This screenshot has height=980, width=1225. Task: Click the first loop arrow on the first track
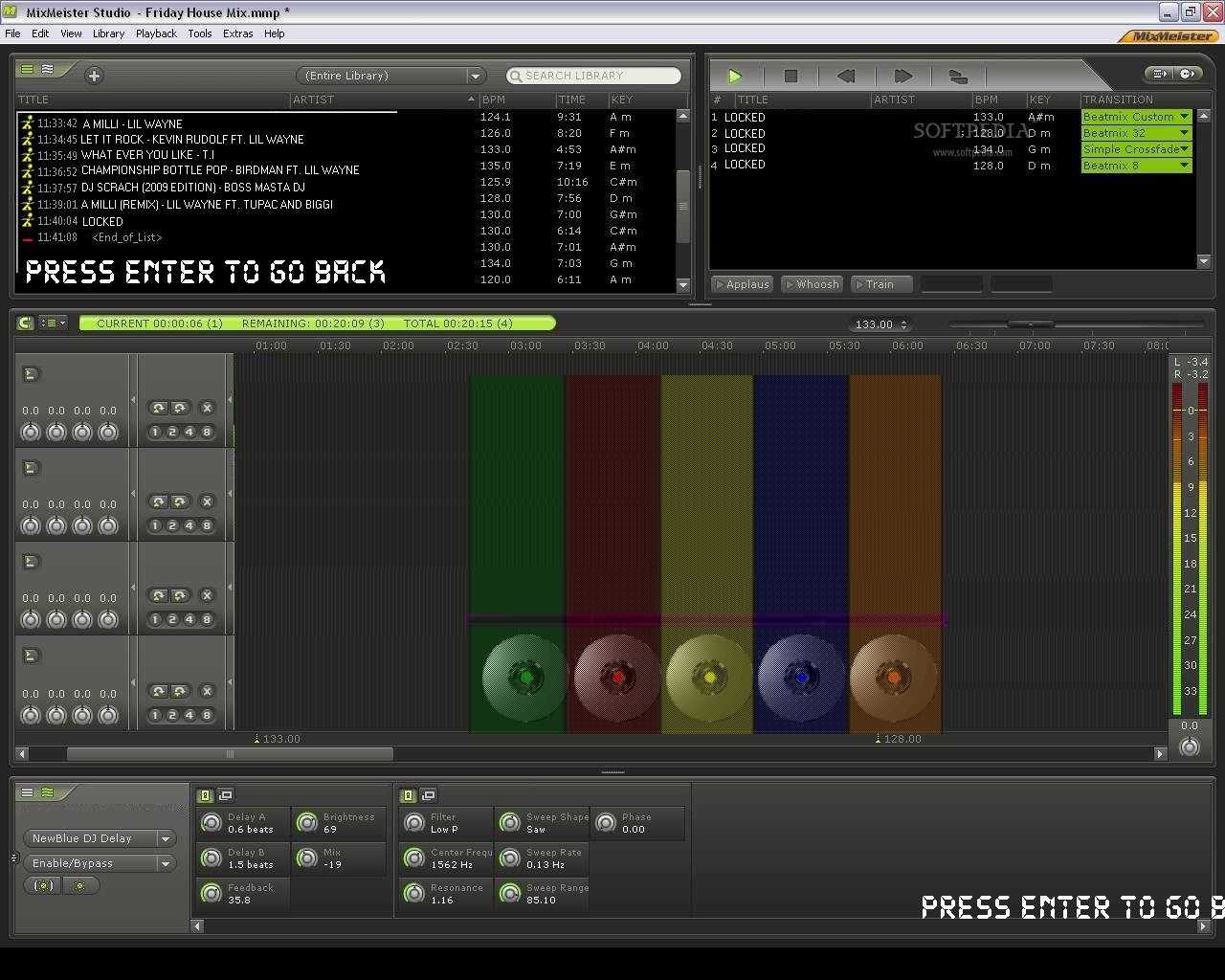point(159,408)
